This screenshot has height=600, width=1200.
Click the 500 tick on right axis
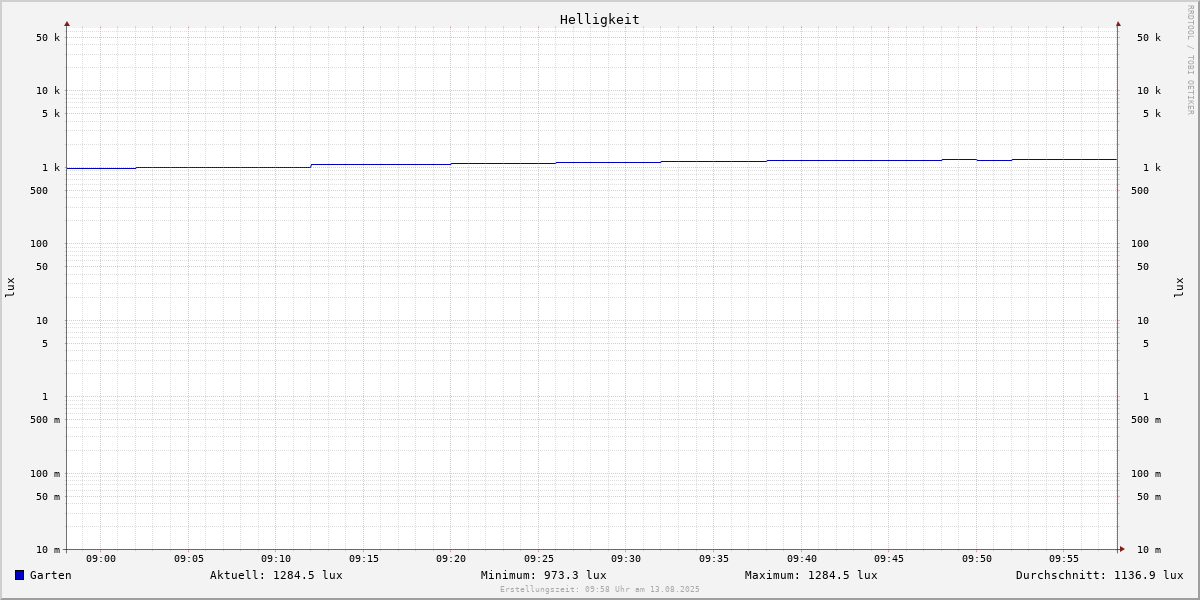[x=1140, y=191]
